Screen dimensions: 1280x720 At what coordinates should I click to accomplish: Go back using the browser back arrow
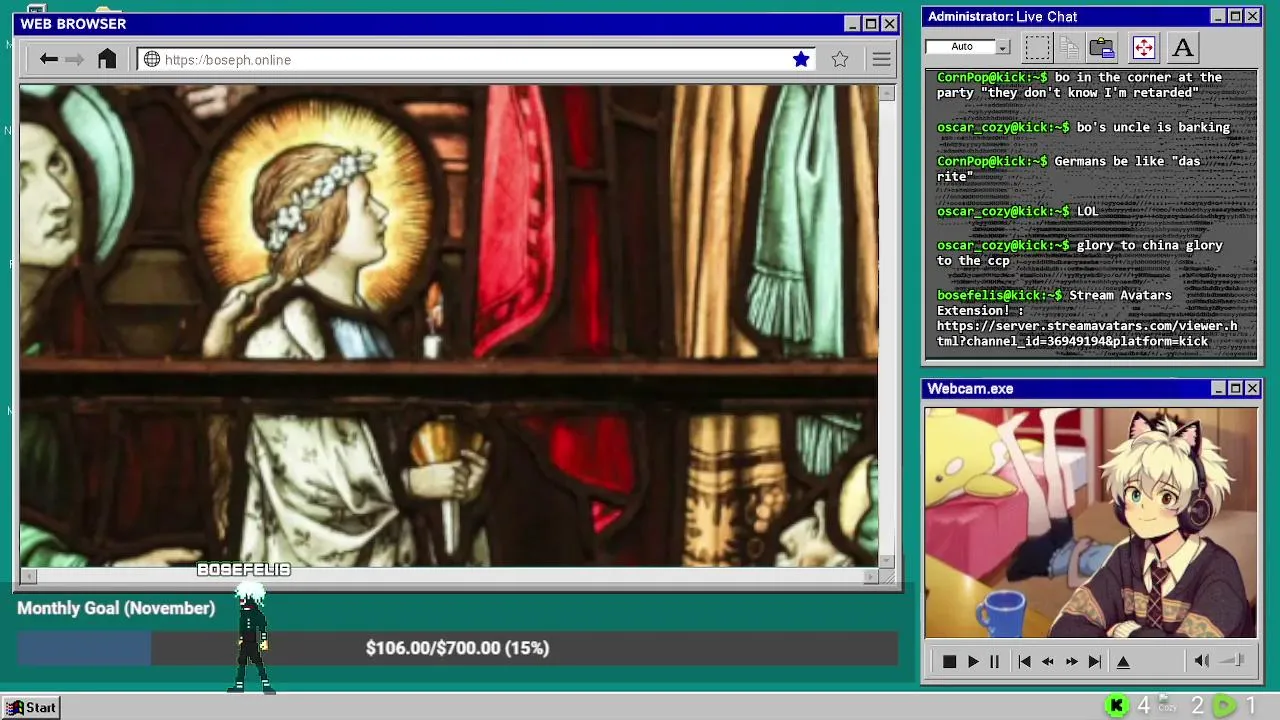(x=48, y=59)
